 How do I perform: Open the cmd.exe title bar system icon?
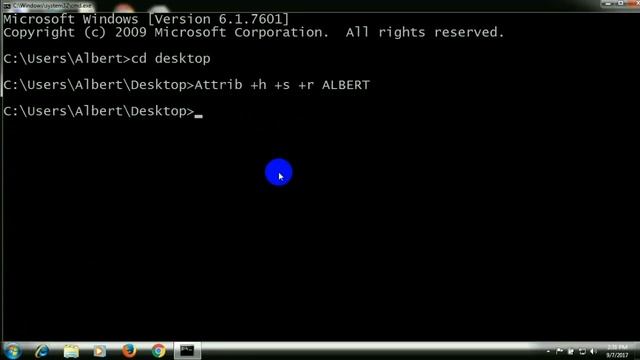tap(7, 6)
